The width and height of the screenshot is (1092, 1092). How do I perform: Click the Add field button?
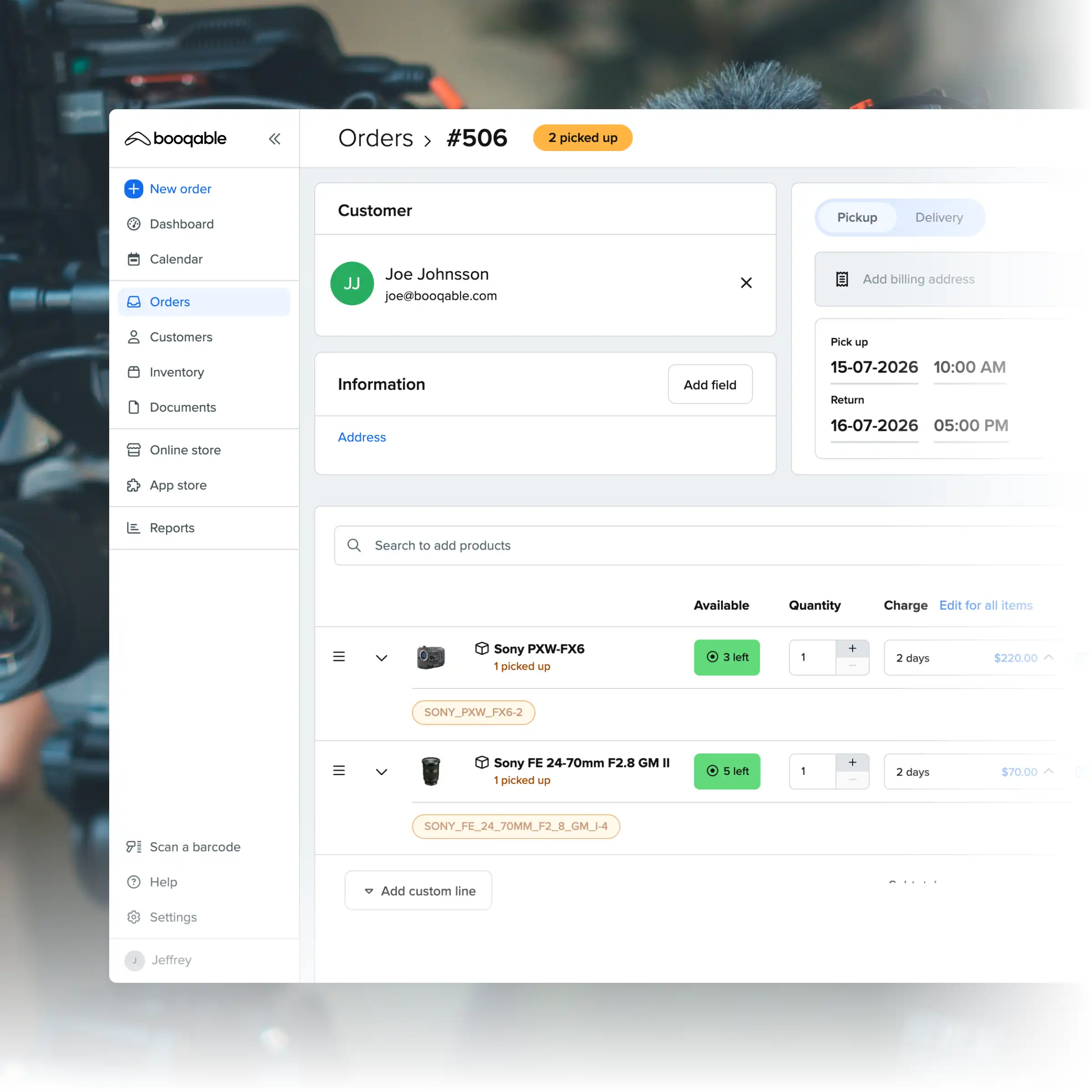click(x=710, y=384)
